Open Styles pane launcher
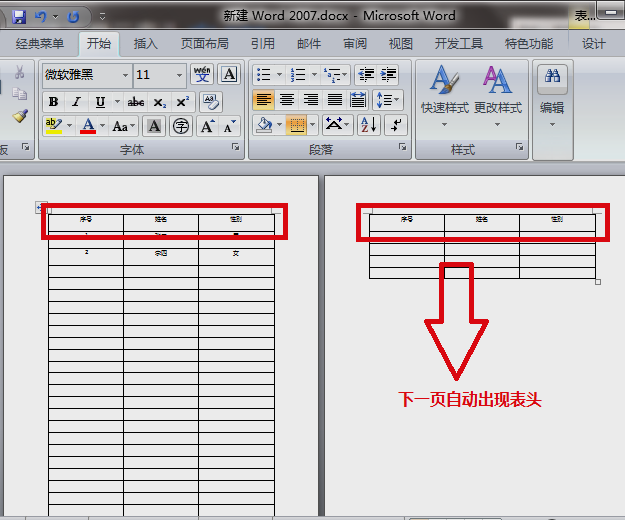 click(519, 147)
